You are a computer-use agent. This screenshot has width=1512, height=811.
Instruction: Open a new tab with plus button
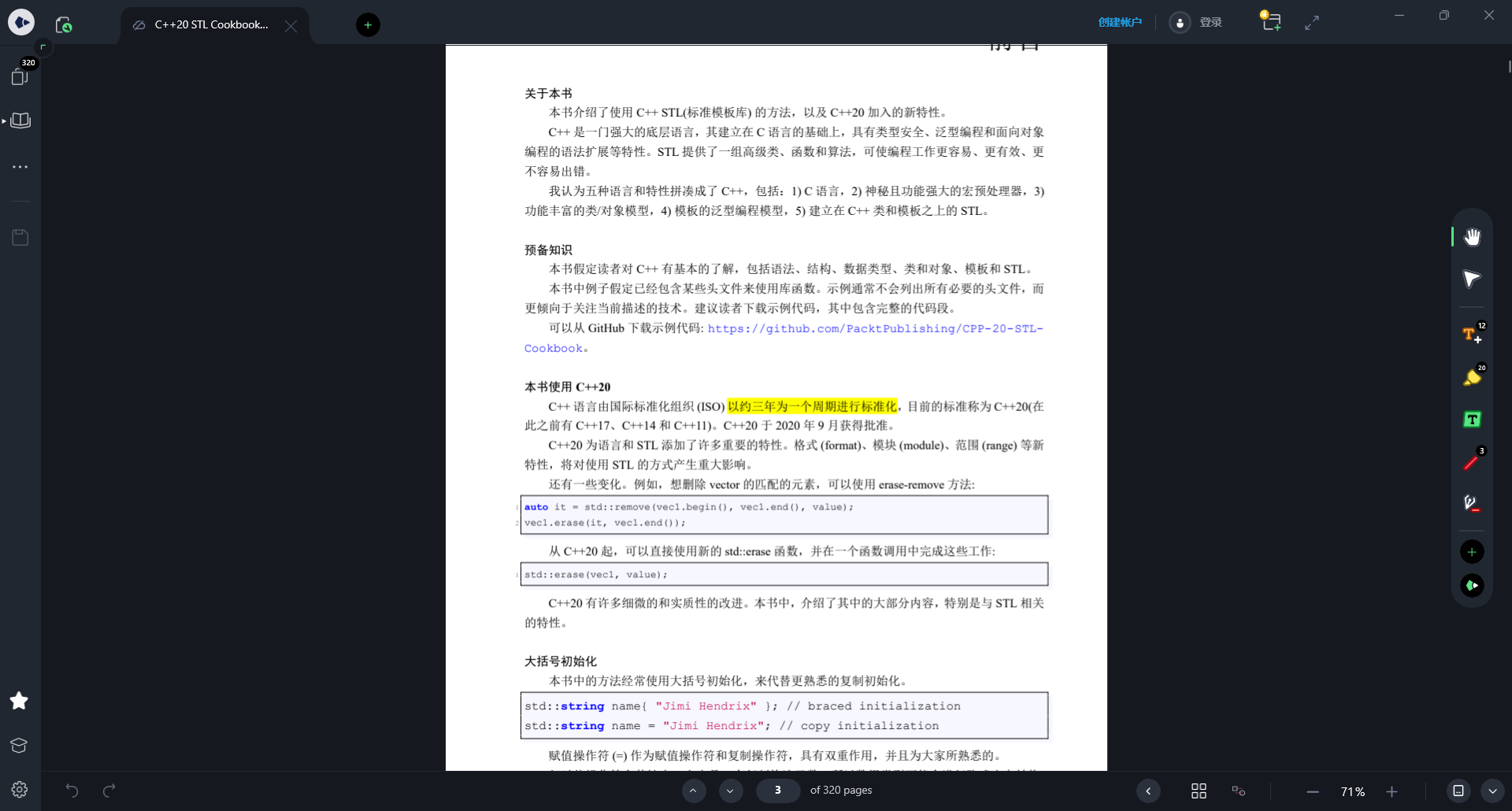point(368,25)
